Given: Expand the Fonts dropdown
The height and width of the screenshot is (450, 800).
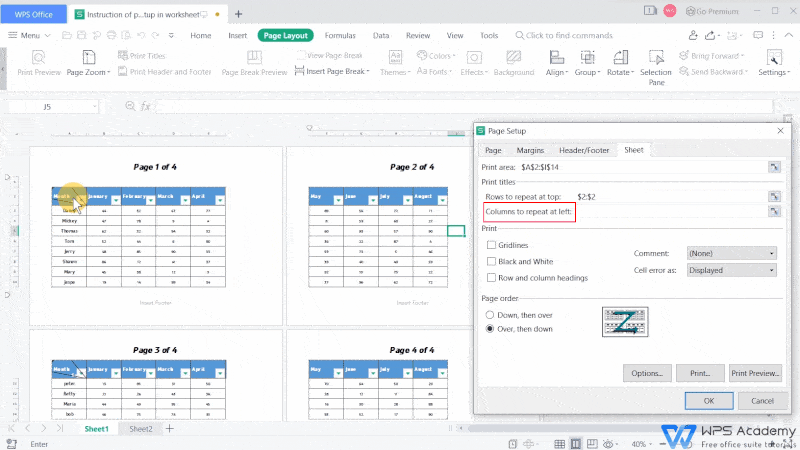Looking at the screenshot, I should pos(450,72).
